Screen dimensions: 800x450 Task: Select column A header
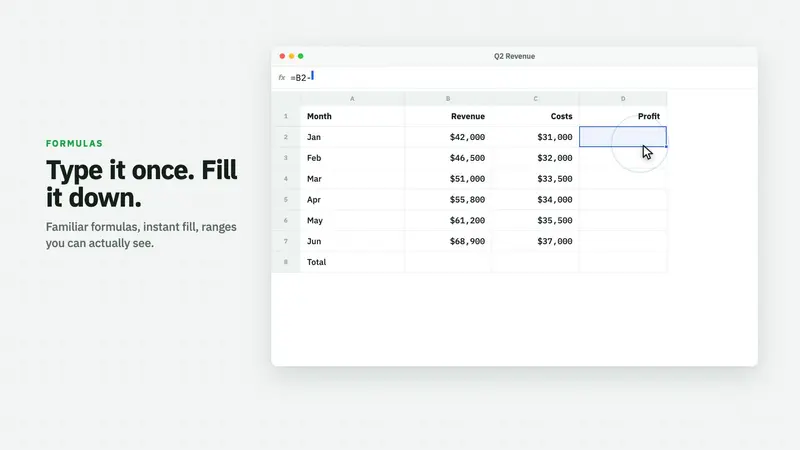(352, 98)
